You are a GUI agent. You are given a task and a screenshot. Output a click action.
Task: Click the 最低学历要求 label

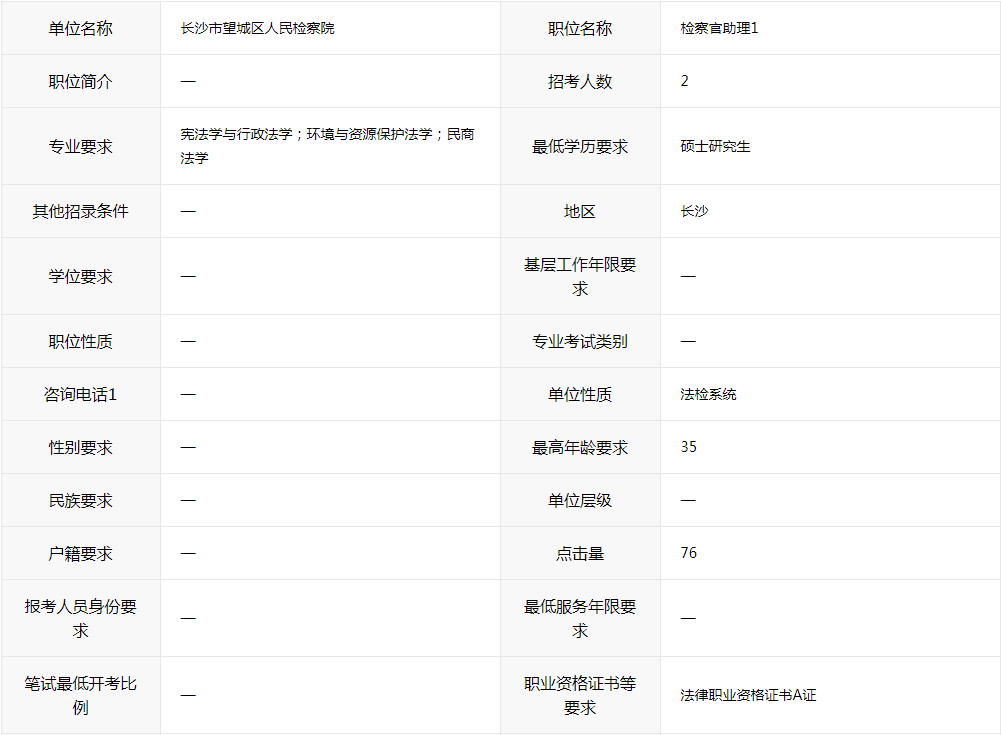[580, 147]
